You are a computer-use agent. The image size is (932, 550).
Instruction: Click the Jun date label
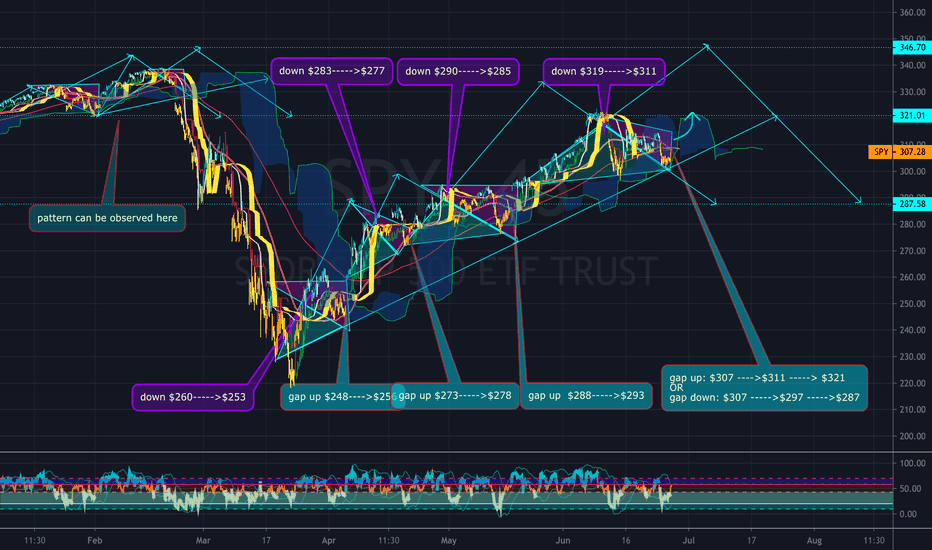click(x=563, y=540)
